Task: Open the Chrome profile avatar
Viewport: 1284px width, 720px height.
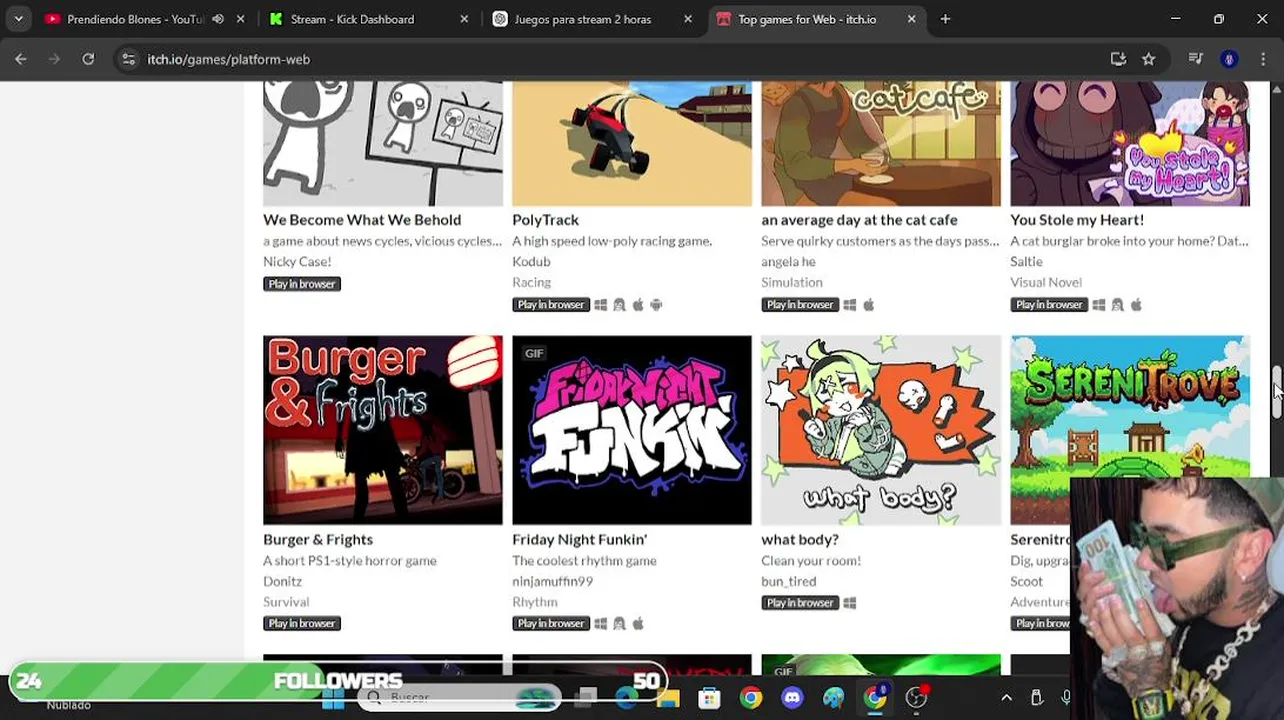Action: tap(1229, 59)
